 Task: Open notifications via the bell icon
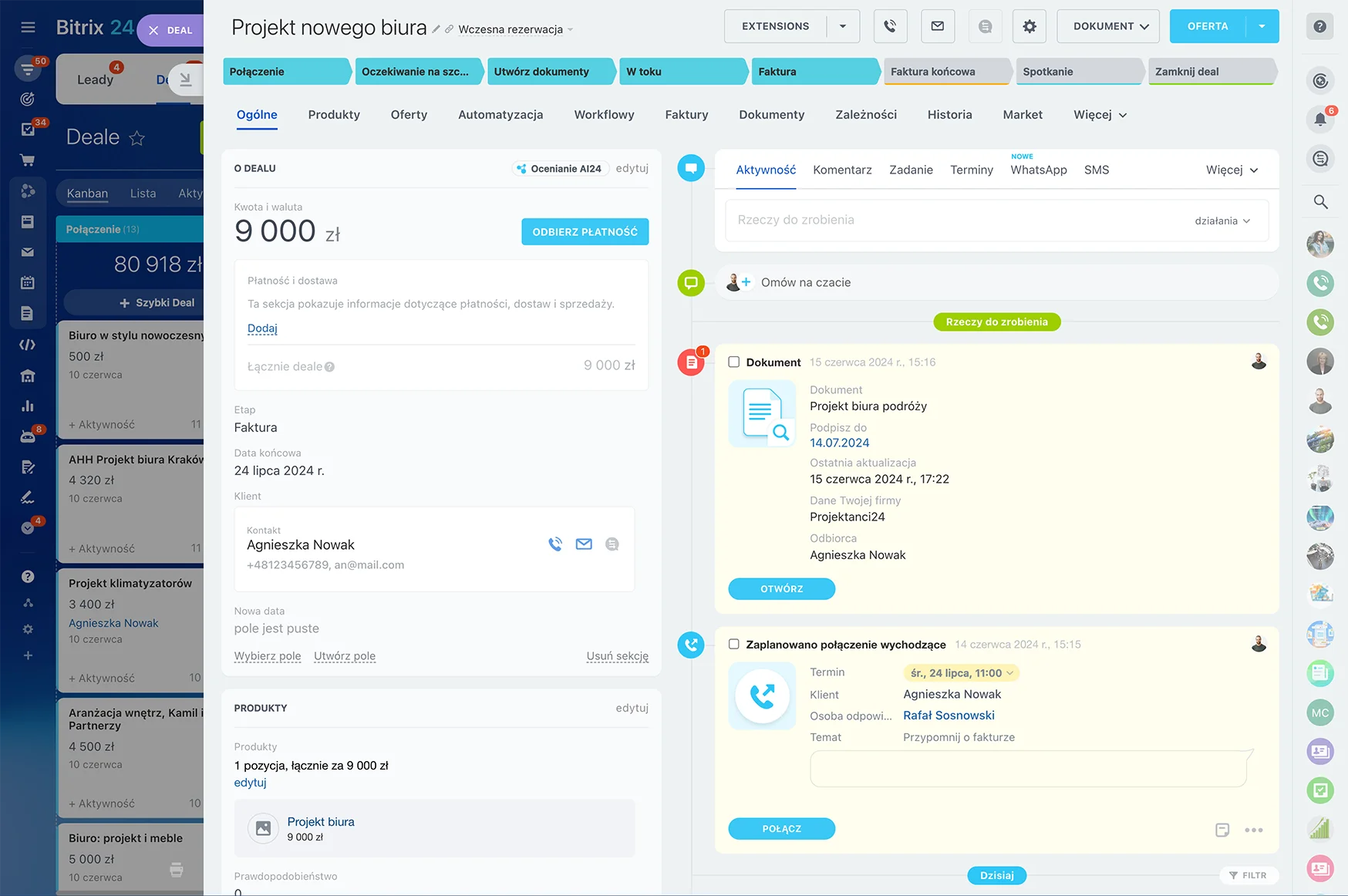point(1320,120)
